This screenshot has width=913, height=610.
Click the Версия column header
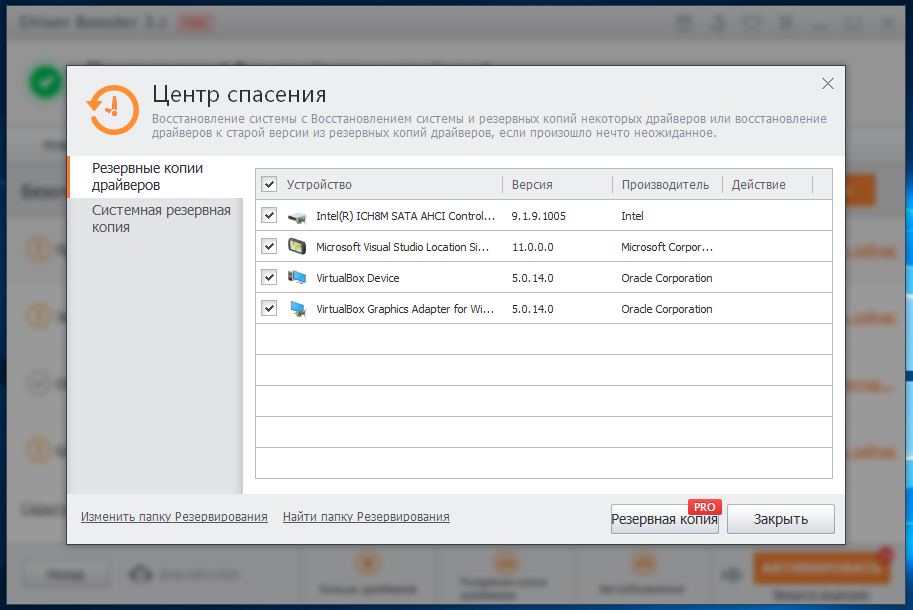532,185
